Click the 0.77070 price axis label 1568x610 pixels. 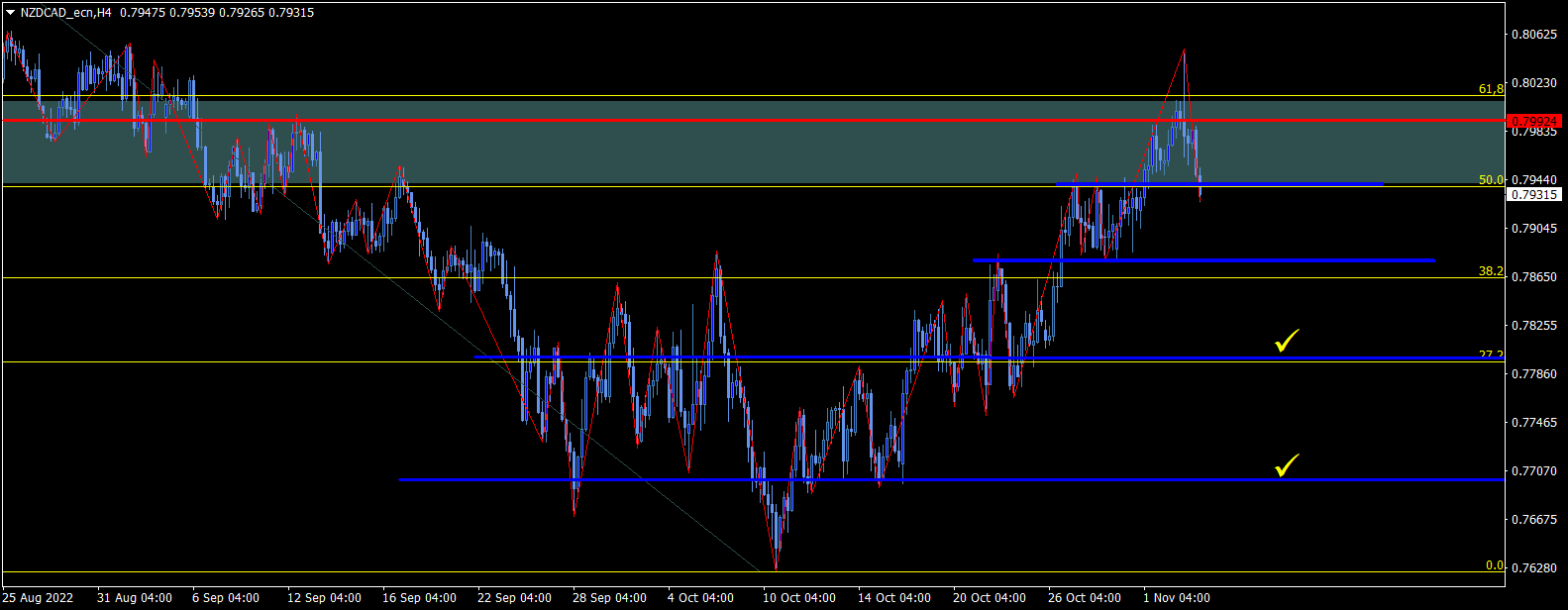pos(1534,471)
